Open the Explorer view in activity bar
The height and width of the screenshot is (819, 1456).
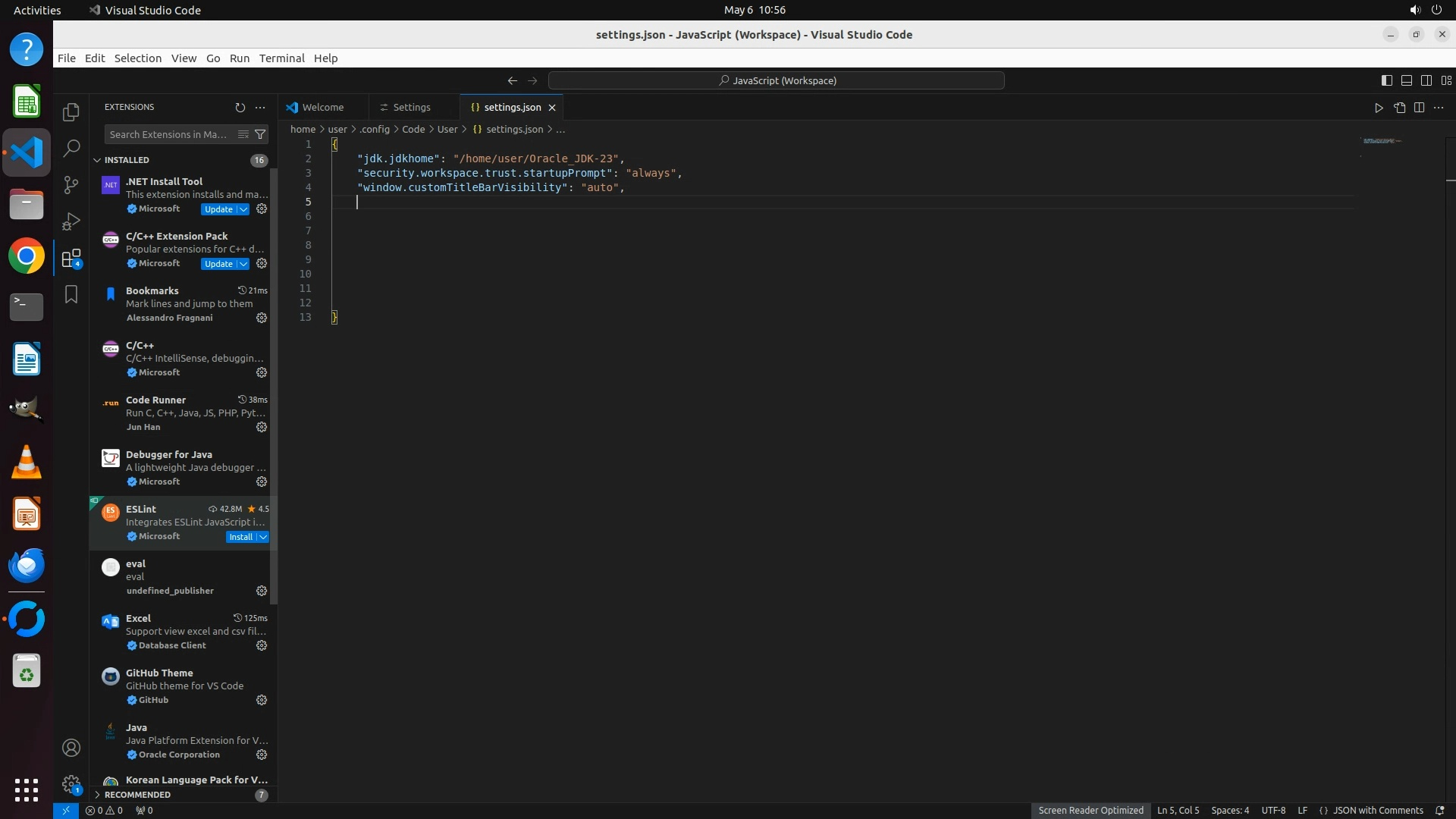[71, 112]
